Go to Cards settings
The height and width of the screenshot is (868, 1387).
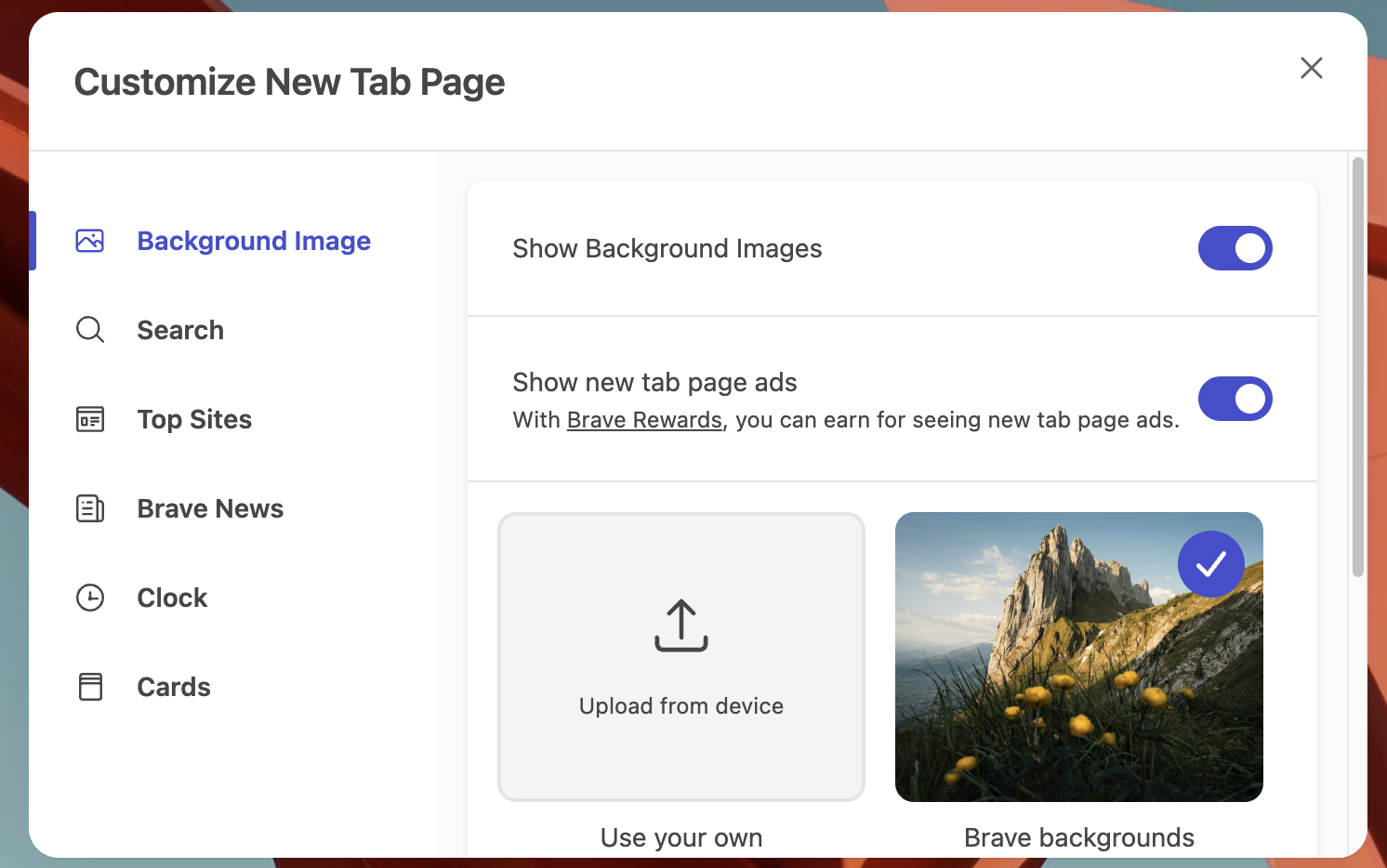tap(174, 687)
